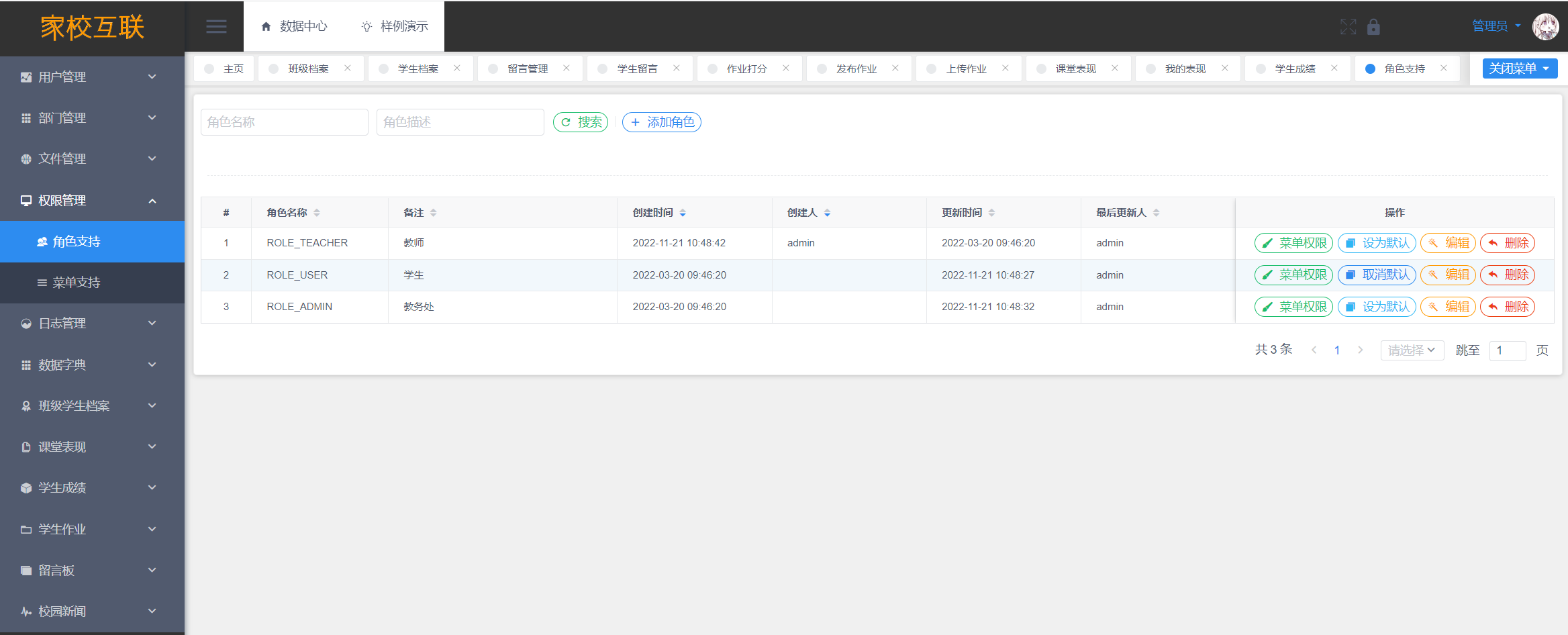Set ROLE_ADMIN as default role

pyautogui.click(x=1377, y=307)
